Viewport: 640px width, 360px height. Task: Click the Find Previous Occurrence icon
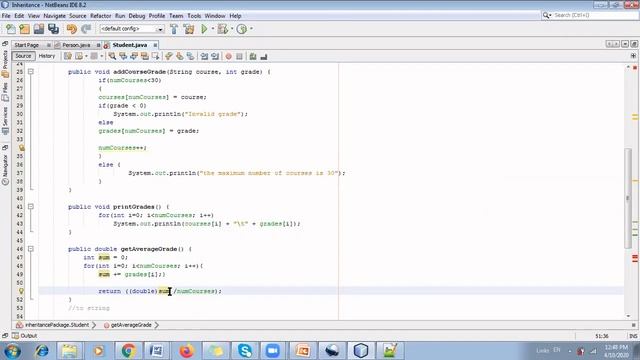(x=123, y=56)
